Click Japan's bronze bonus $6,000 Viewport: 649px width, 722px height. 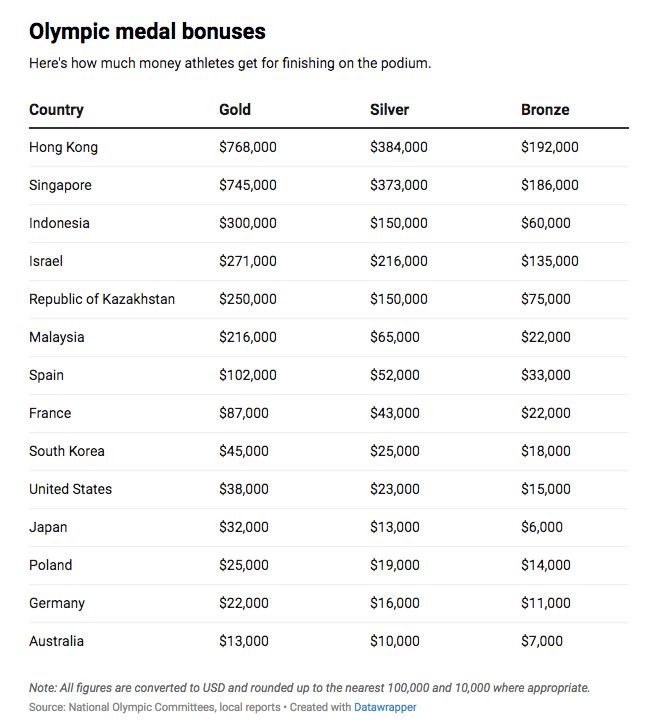coord(542,527)
